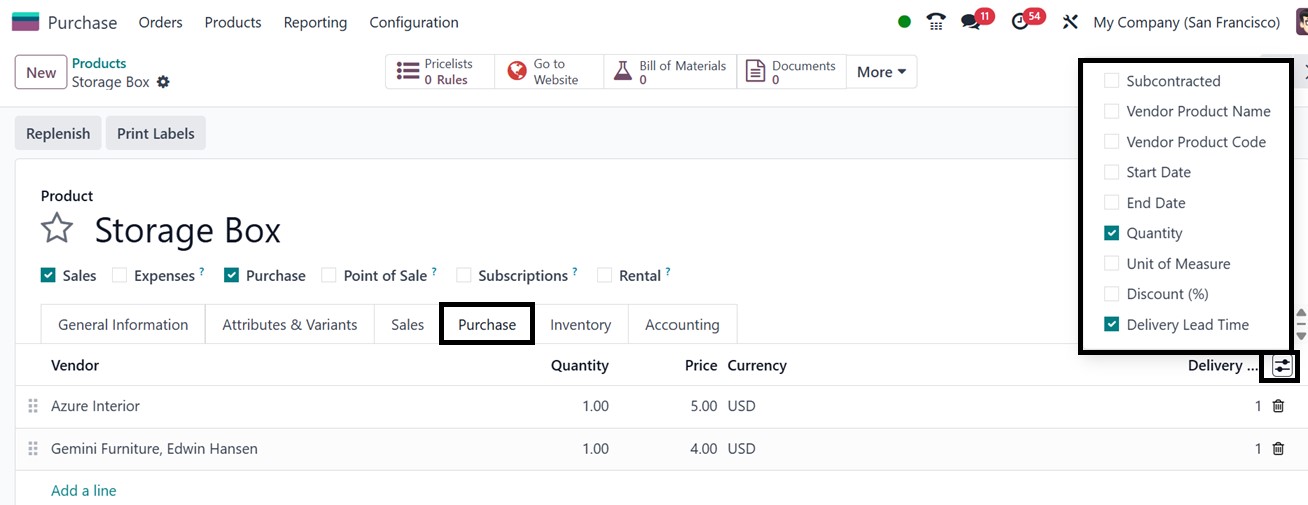
Task: Switch to the General Information tab
Action: pos(123,325)
